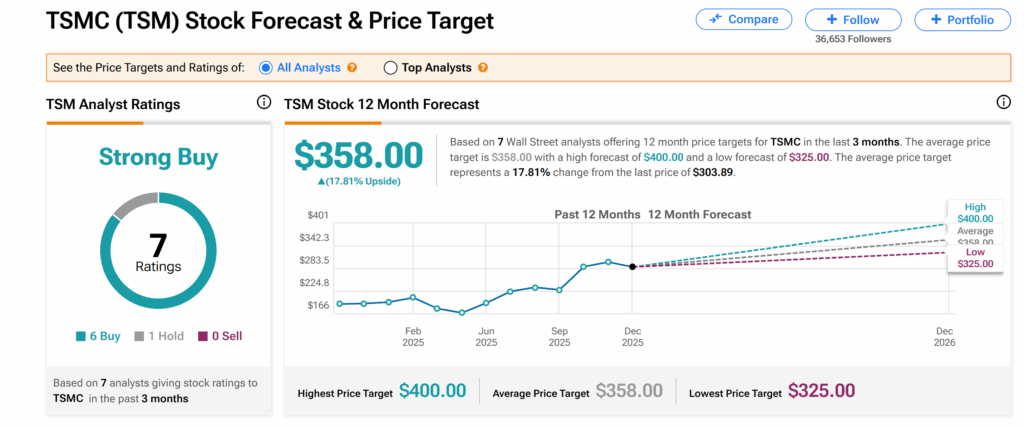Open the help icon next to Top Analysts
This screenshot has height=428, width=1024.
483,68
